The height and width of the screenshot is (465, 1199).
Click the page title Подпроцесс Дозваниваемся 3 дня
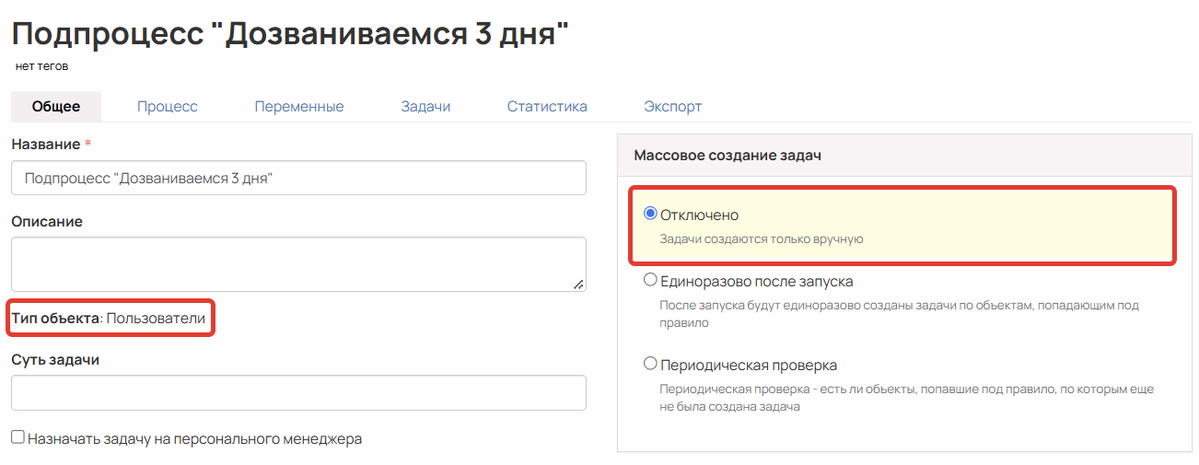click(291, 34)
